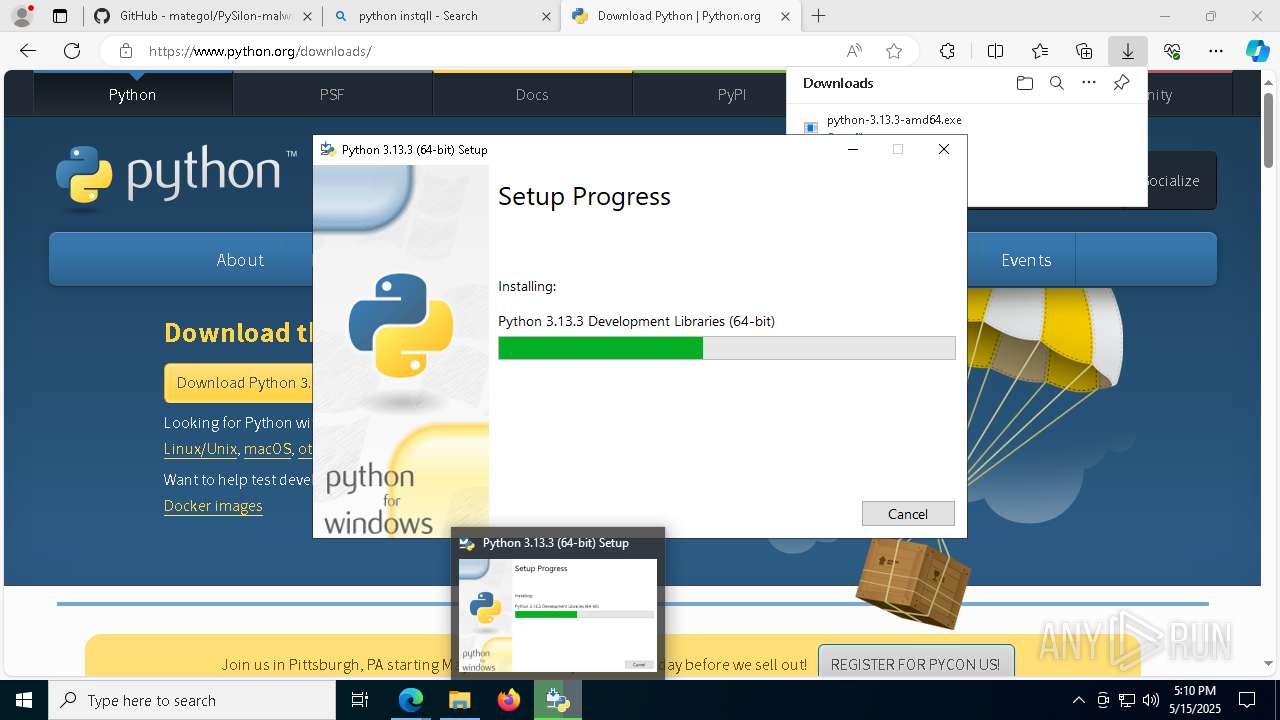1280x720 pixels.
Task: Click the setup installation progress bar
Action: [x=727, y=348]
